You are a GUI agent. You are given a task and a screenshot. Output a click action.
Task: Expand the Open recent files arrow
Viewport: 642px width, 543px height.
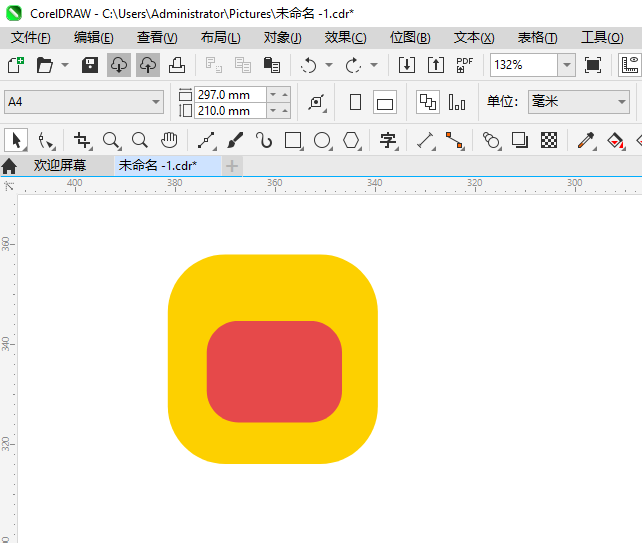[x=65, y=65]
